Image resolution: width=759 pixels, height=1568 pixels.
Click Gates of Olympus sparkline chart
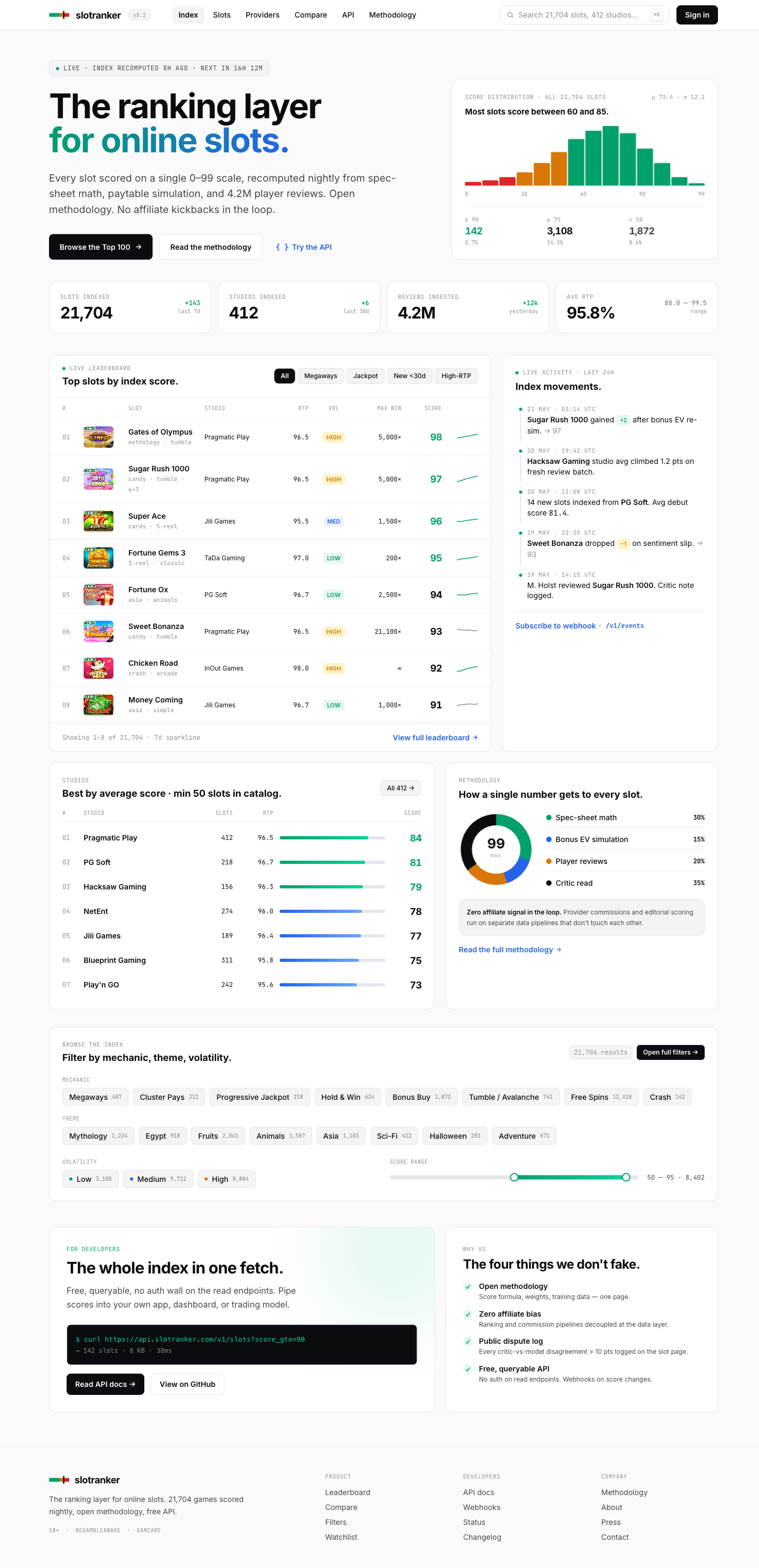click(x=467, y=436)
